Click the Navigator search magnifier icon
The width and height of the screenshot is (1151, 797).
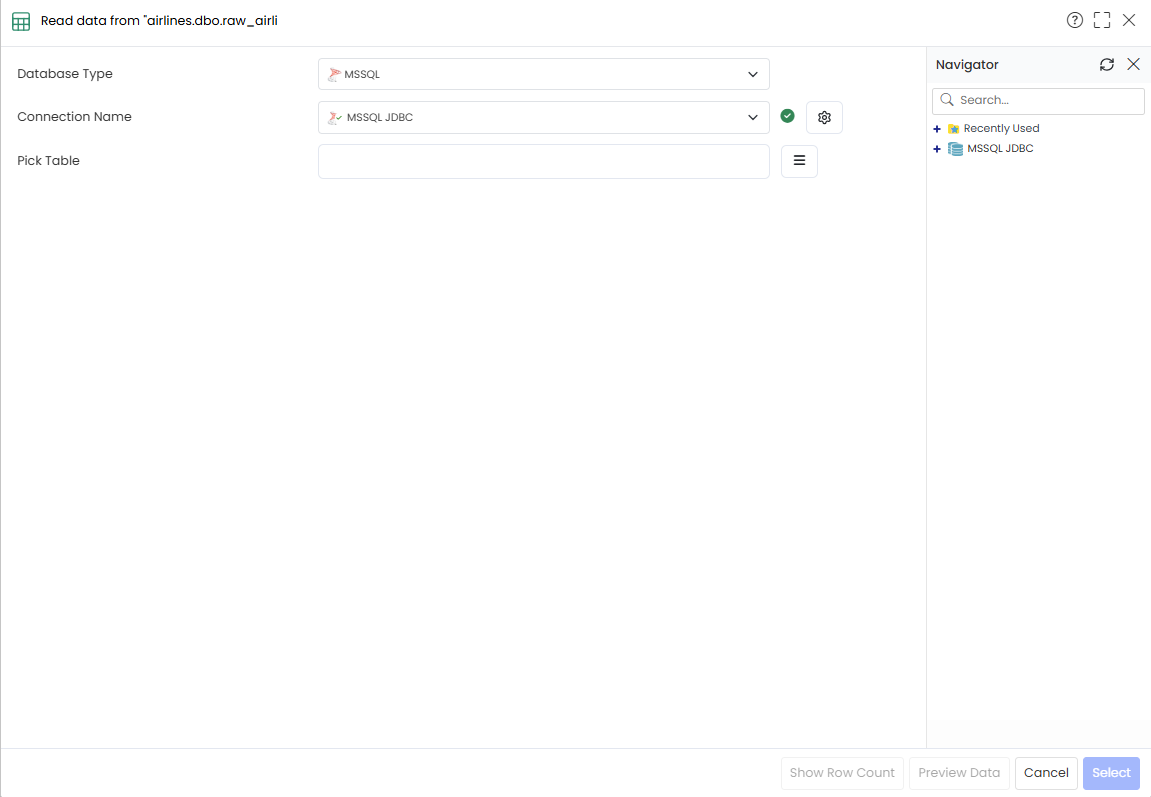point(947,100)
